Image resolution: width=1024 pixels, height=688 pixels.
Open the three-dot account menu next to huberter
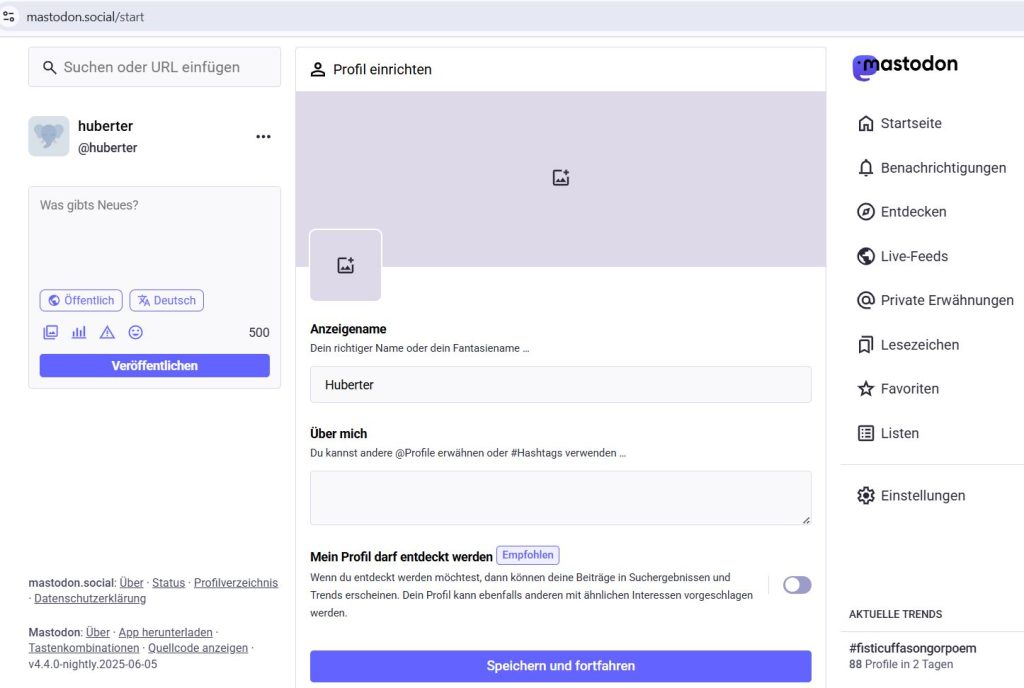coord(263,137)
